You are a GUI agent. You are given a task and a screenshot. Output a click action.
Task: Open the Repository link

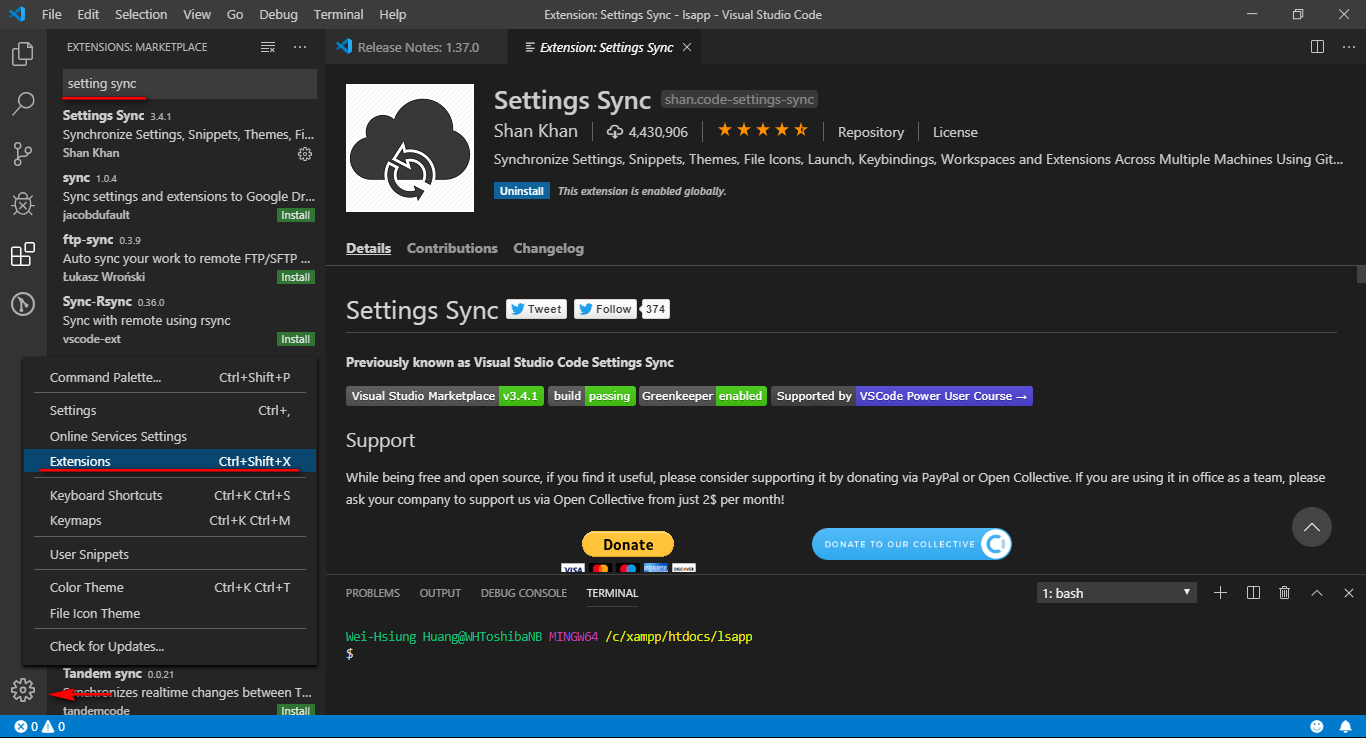870,131
